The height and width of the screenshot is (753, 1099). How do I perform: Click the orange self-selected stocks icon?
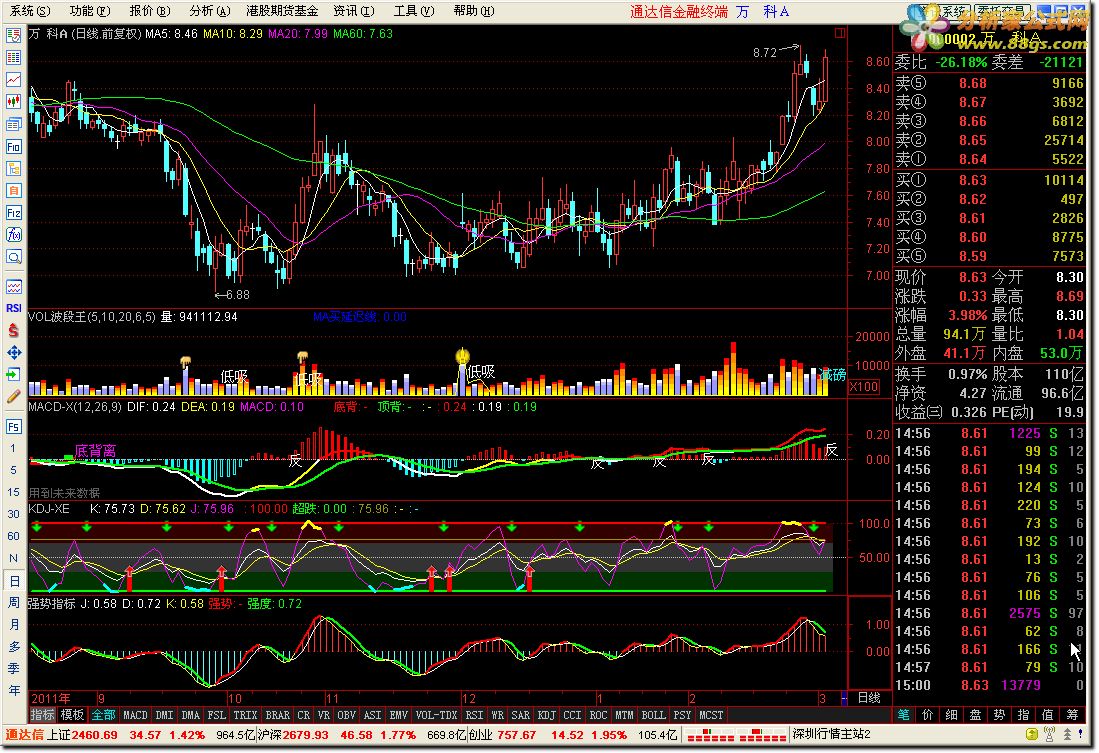tap(13, 190)
